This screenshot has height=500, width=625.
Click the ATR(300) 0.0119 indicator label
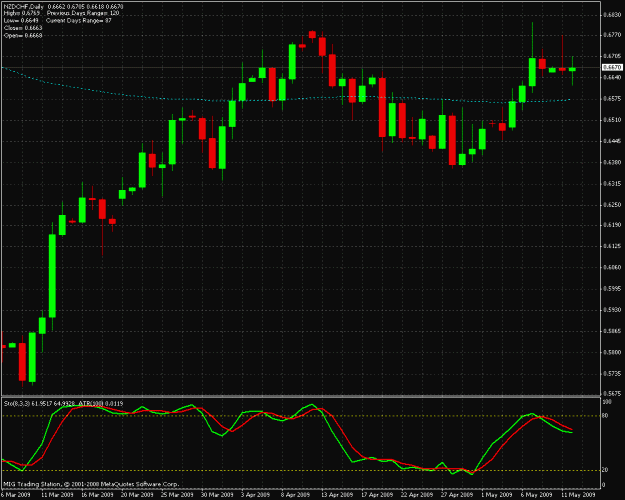pos(101,404)
